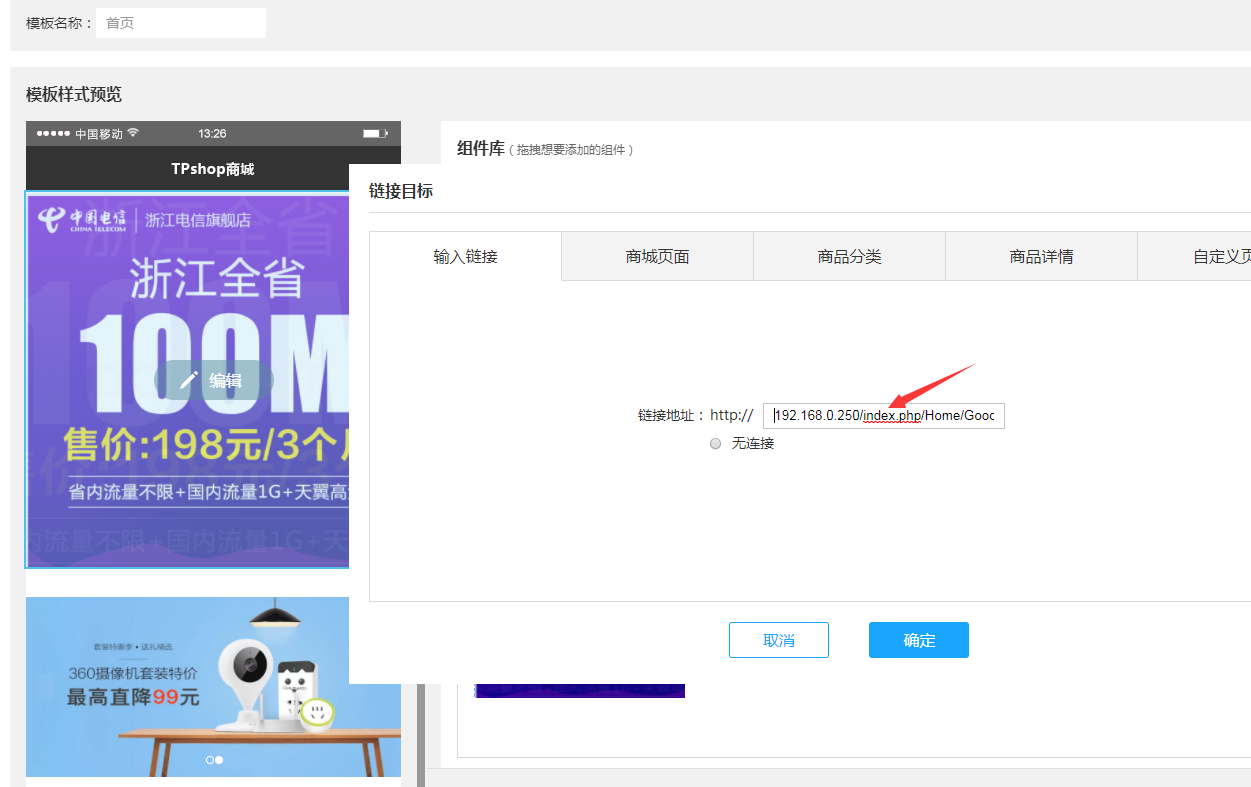Image resolution: width=1251 pixels, height=787 pixels.
Task: Switch to the 商品分类 tab
Action: [849, 257]
